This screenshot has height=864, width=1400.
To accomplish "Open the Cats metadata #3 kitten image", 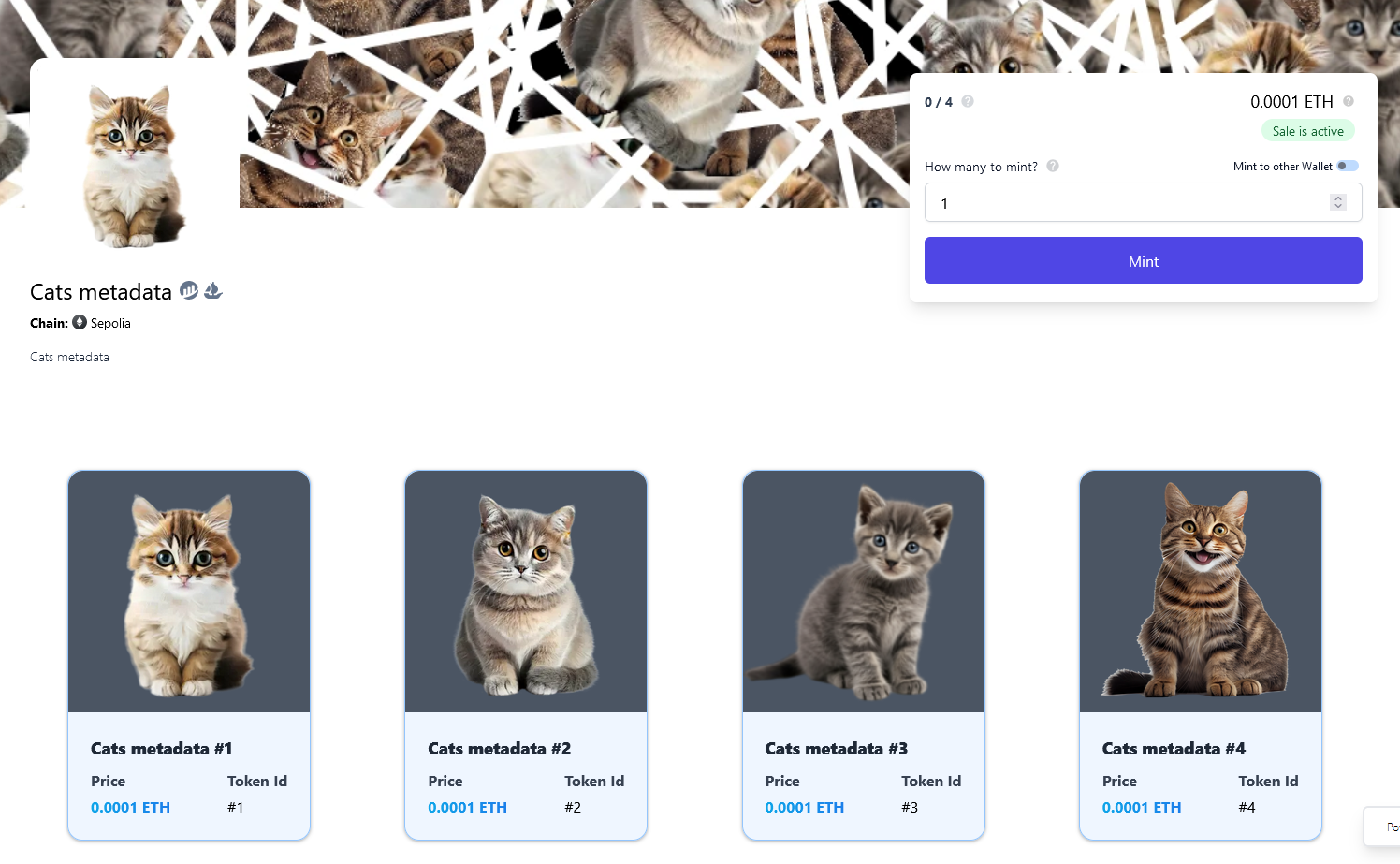I will tap(864, 592).
